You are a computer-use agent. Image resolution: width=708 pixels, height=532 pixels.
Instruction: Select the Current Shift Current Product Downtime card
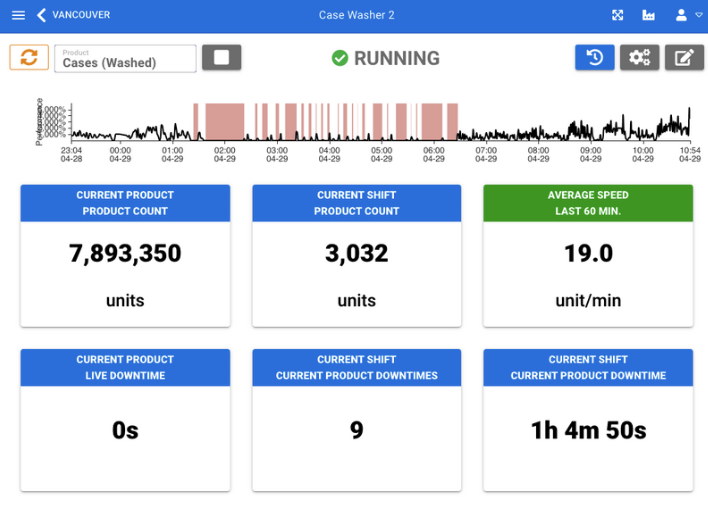click(x=588, y=420)
